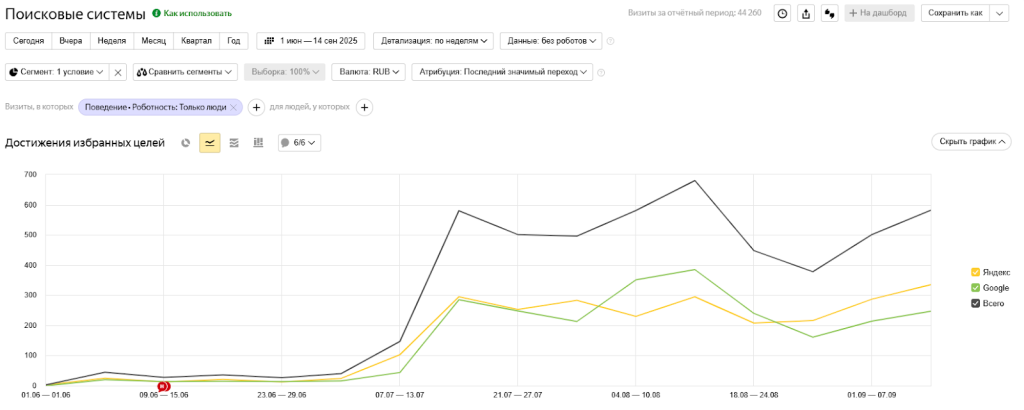Remove segment with X next to Сегмент
Viewport: 1024px width, 410px height.
[x=117, y=72]
